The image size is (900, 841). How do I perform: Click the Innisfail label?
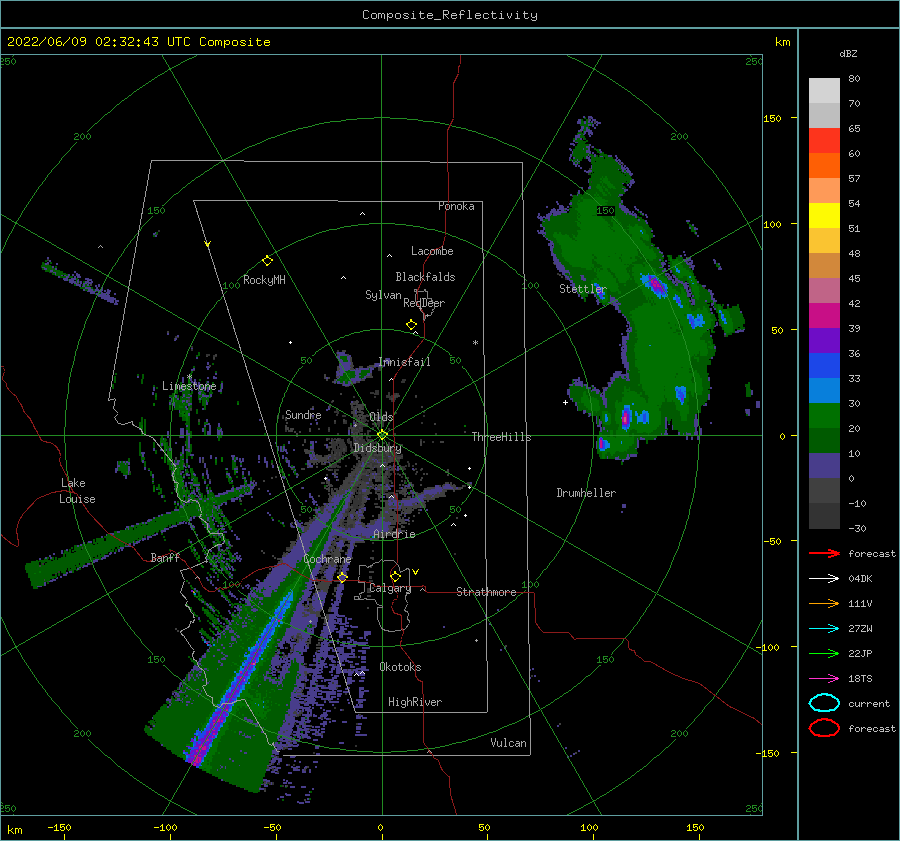pos(404,362)
